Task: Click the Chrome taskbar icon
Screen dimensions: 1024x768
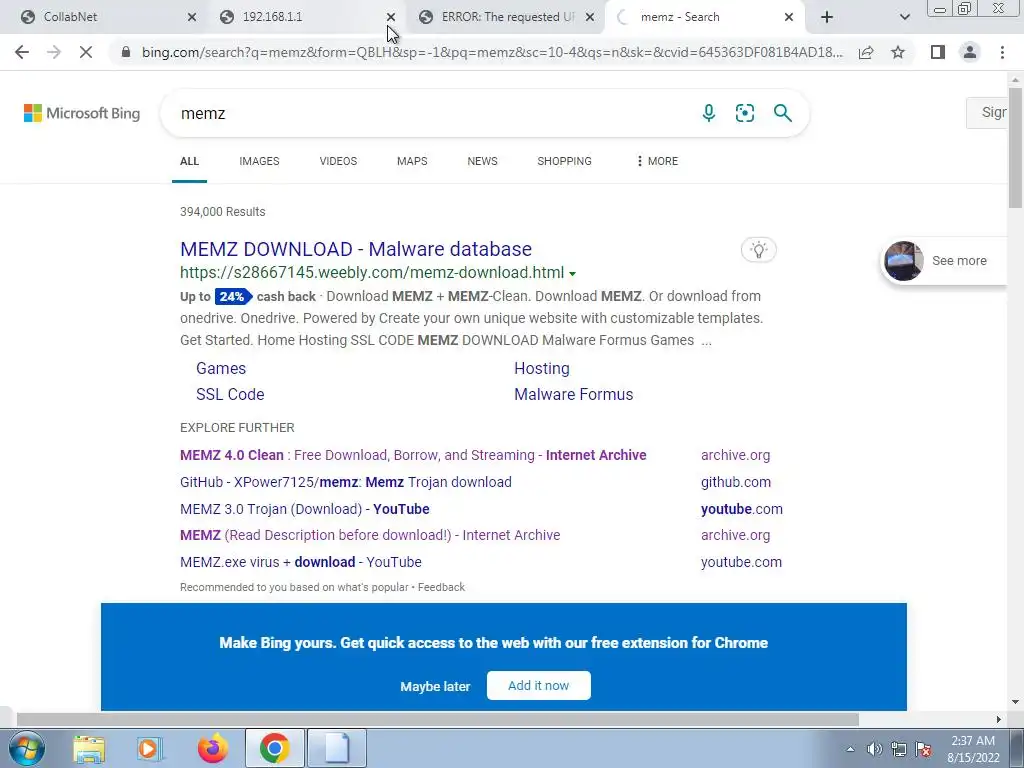Action: pos(274,748)
